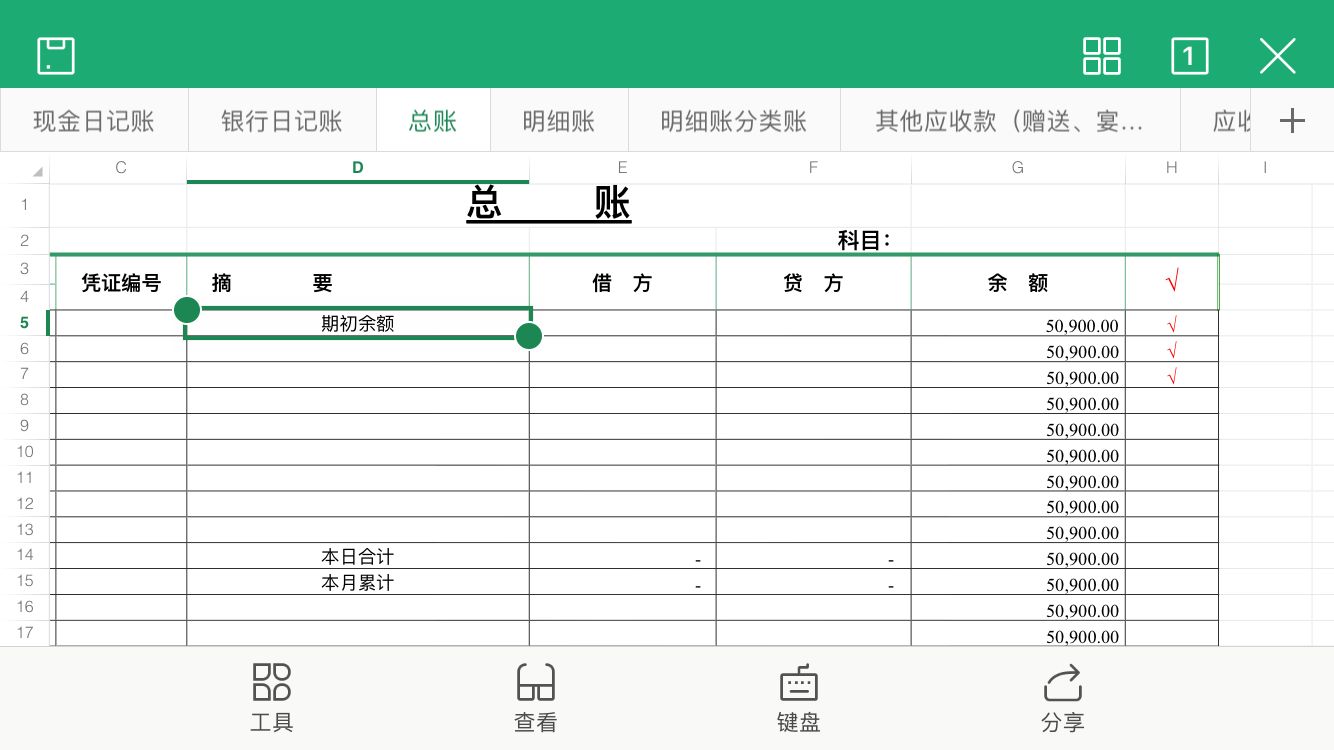Show the keyboard with 键盘 icon
The width and height of the screenshot is (1334, 750).
[797, 697]
